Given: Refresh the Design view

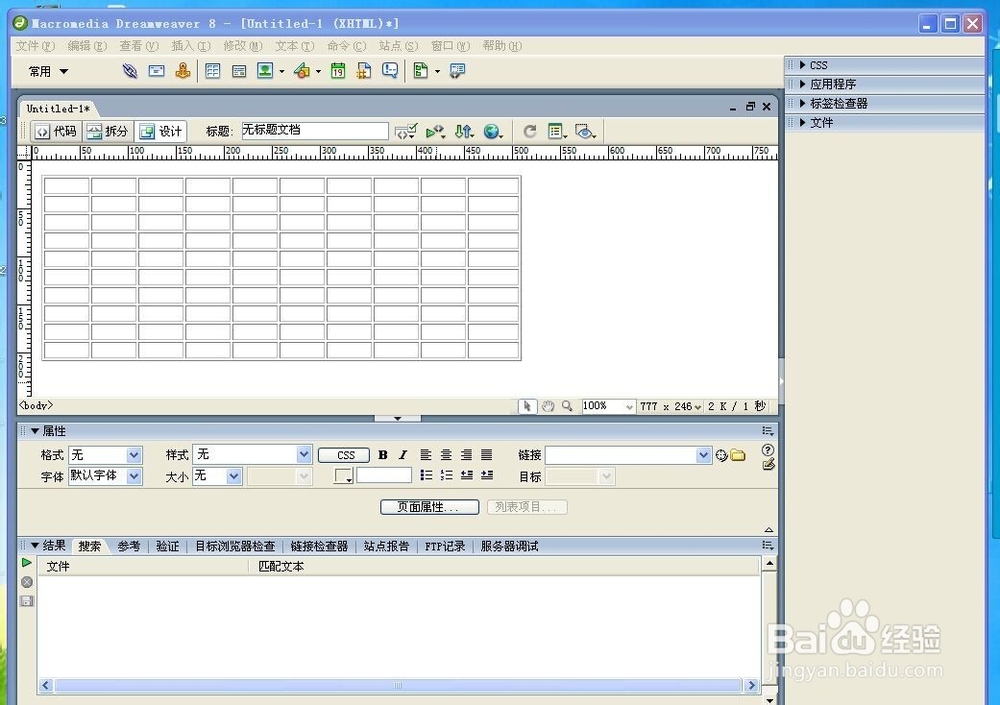Looking at the screenshot, I should coord(529,131).
